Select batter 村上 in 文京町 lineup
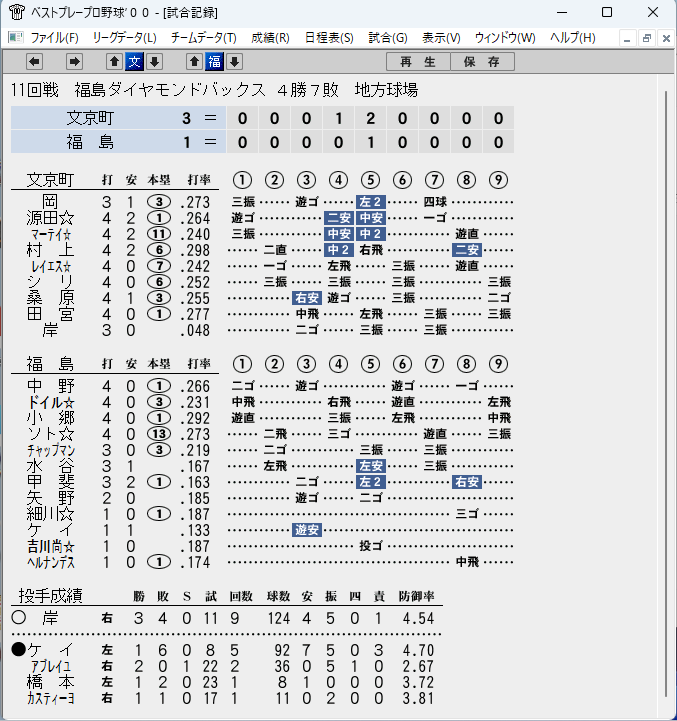This screenshot has height=721, width=677. tap(50, 250)
